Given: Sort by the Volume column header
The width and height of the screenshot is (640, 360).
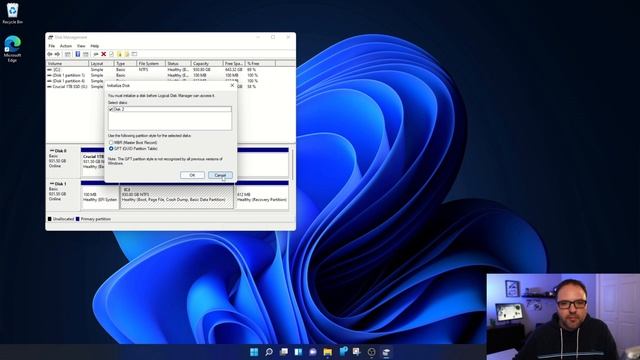Looking at the screenshot, I should (x=67, y=64).
